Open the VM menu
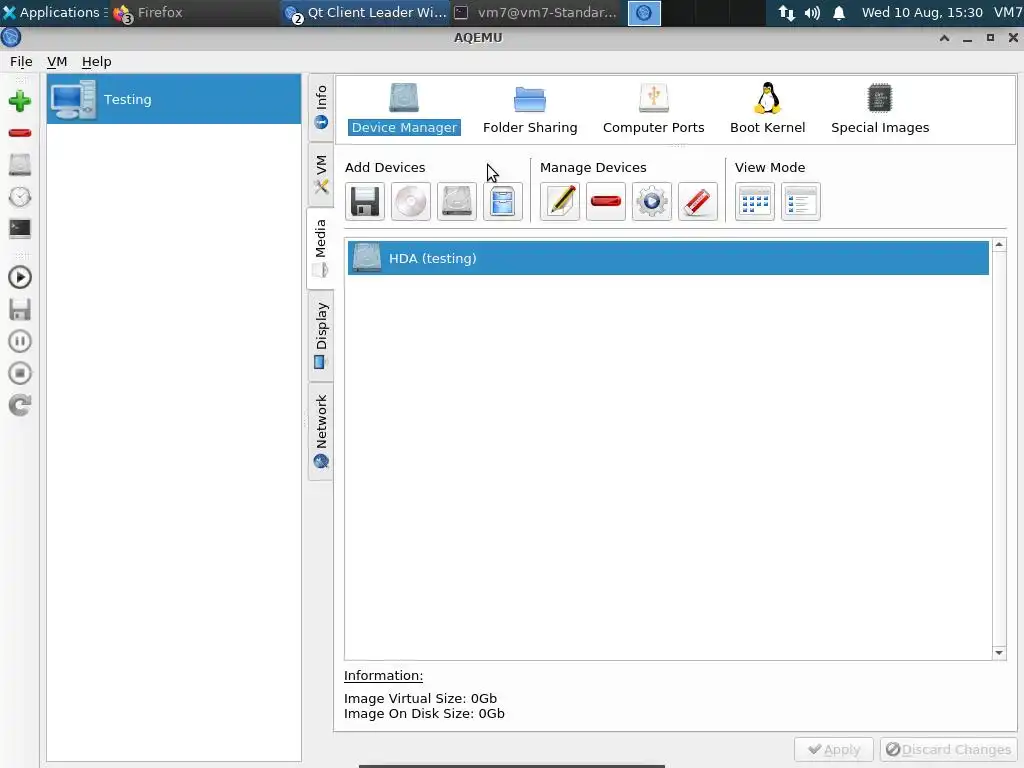Viewport: 1024px width, 768px height. tap(57, 61)
